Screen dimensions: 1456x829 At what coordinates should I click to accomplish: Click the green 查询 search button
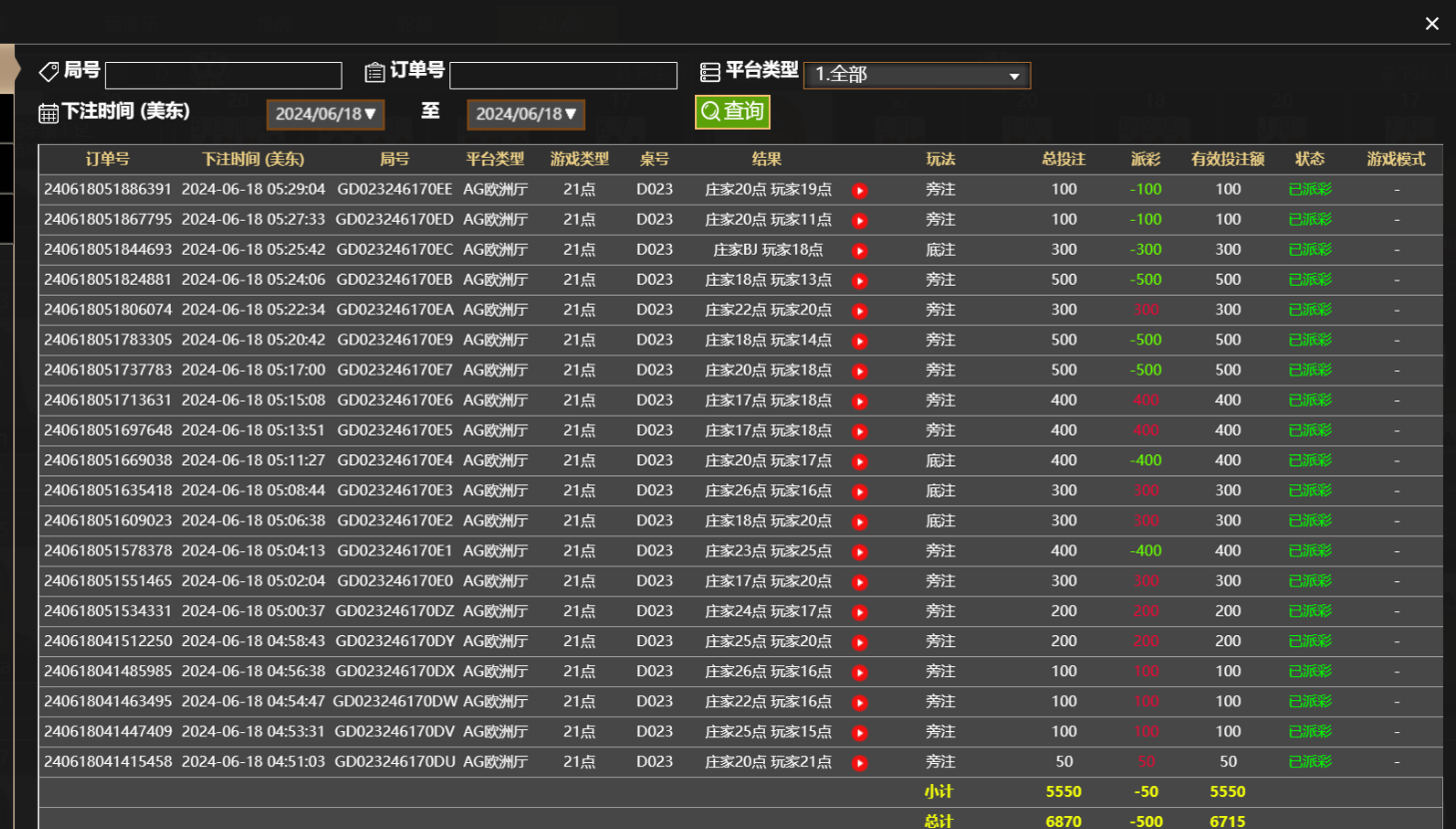[x=732, y=111]
